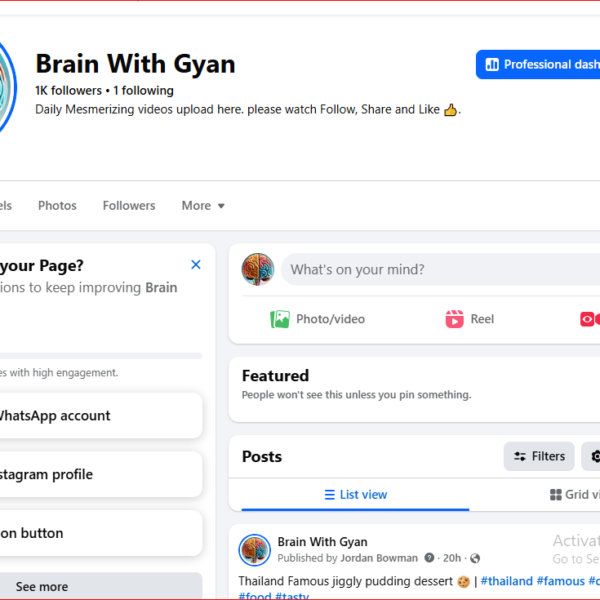Screen dimensions: 600x600
Task: Click the Professional dashboard chart icon
Action: pos(492,65)
